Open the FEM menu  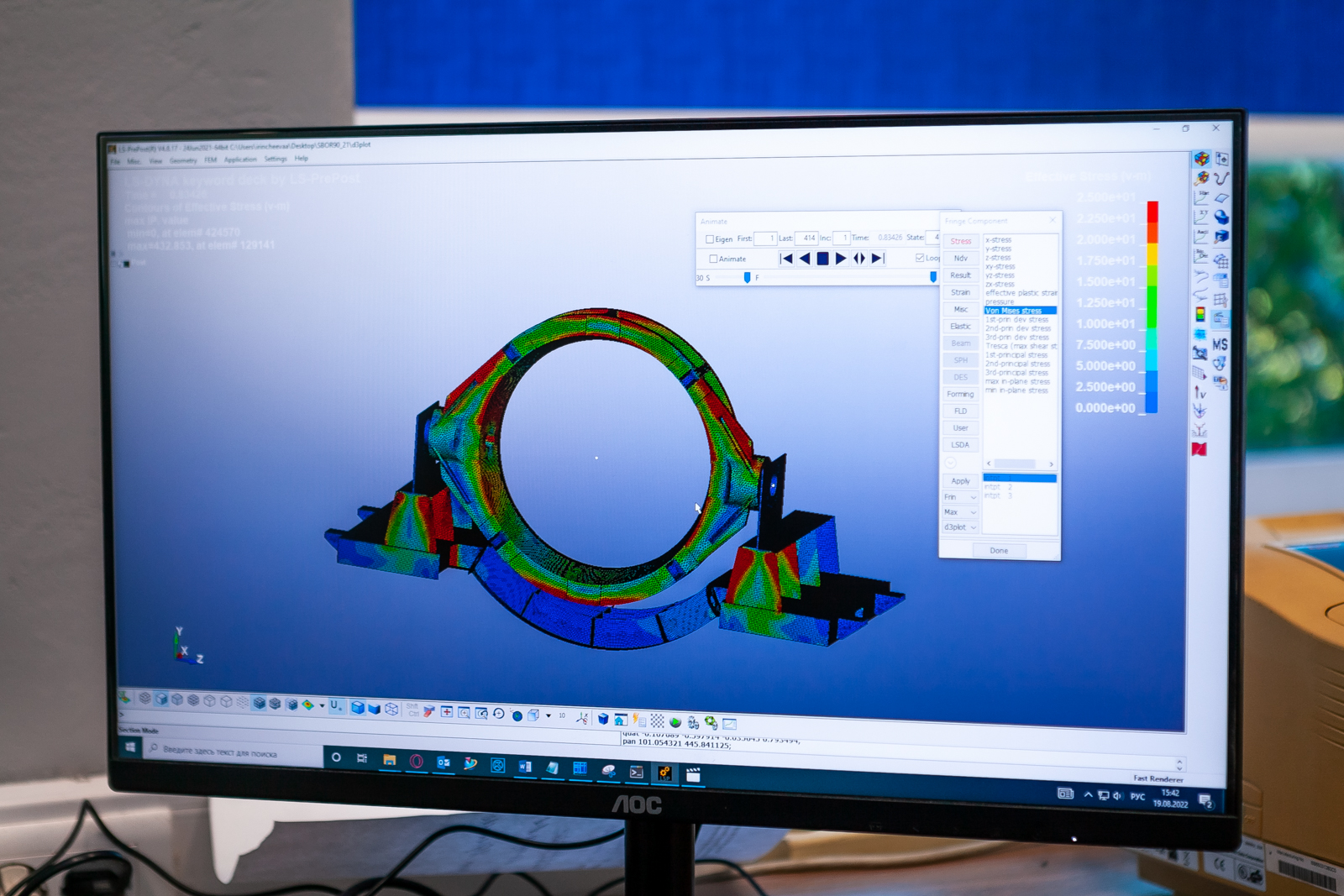[211, 160]
